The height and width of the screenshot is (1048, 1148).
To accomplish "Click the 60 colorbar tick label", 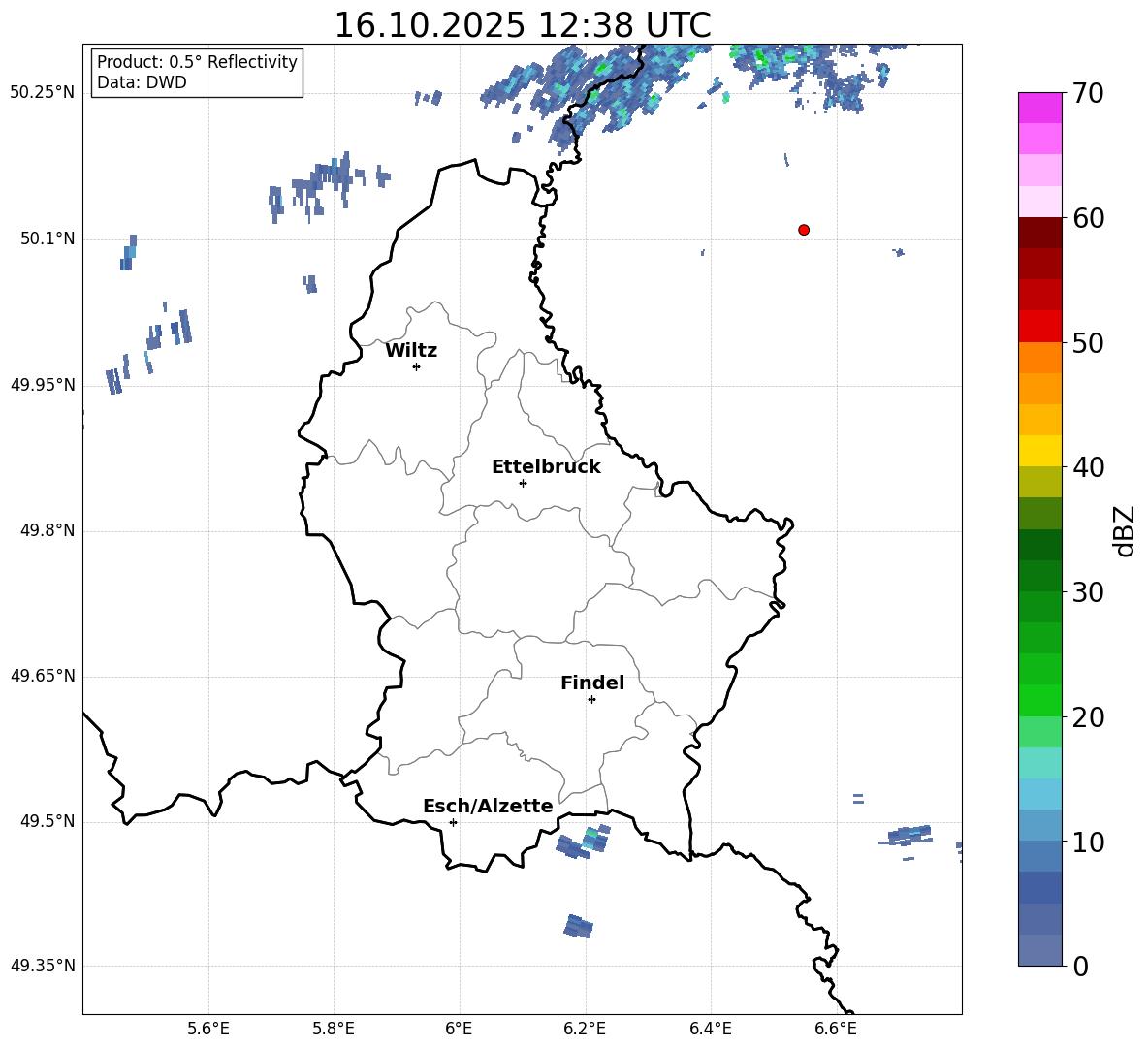I will pos(1088,218).
